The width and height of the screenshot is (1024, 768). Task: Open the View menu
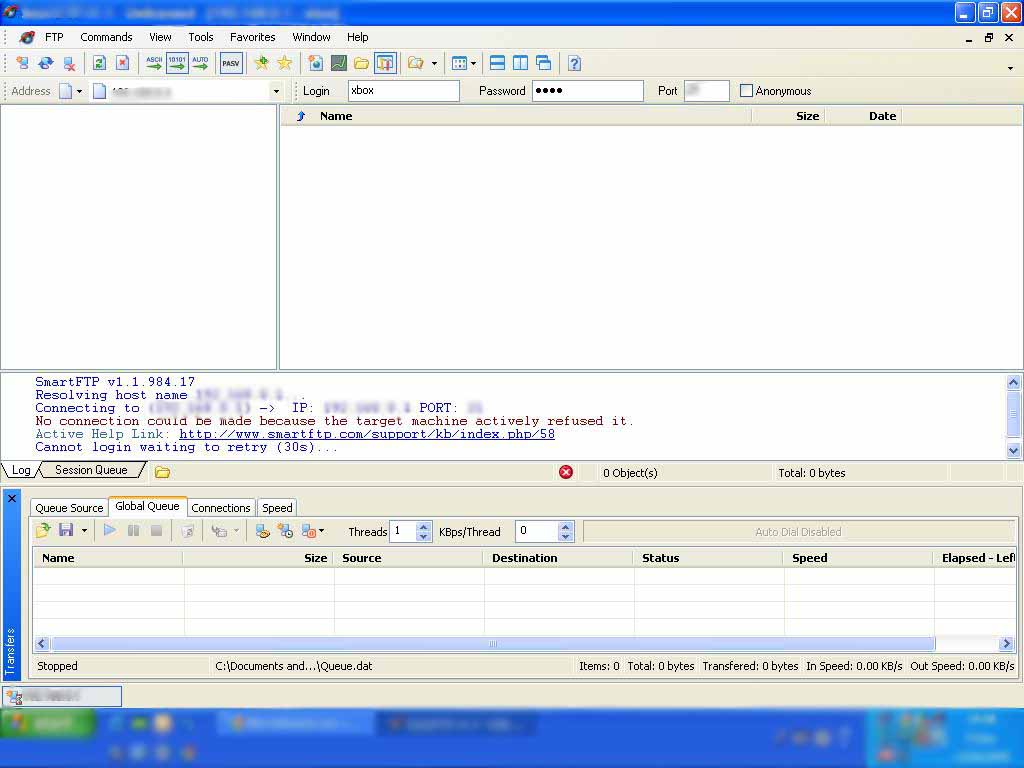(x=160, y=37)
